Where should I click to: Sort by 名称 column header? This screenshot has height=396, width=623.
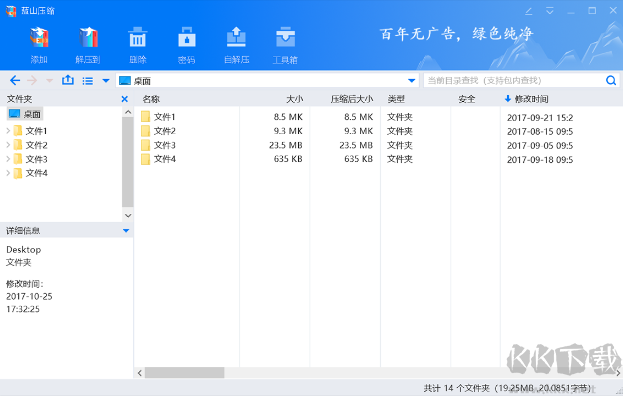(x=151, y=99)
